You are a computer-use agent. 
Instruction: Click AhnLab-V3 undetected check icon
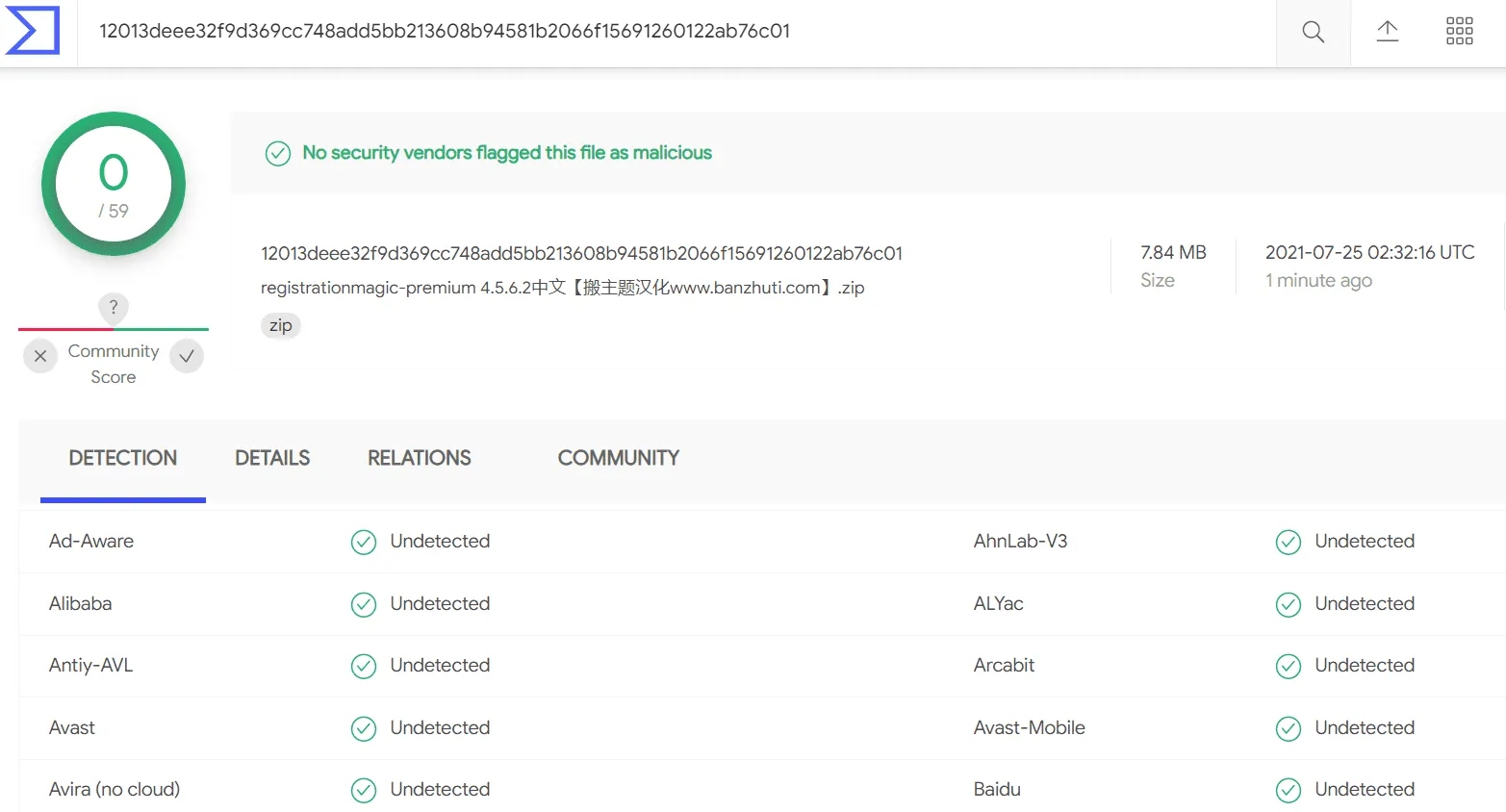click(x=1289, y=543)
